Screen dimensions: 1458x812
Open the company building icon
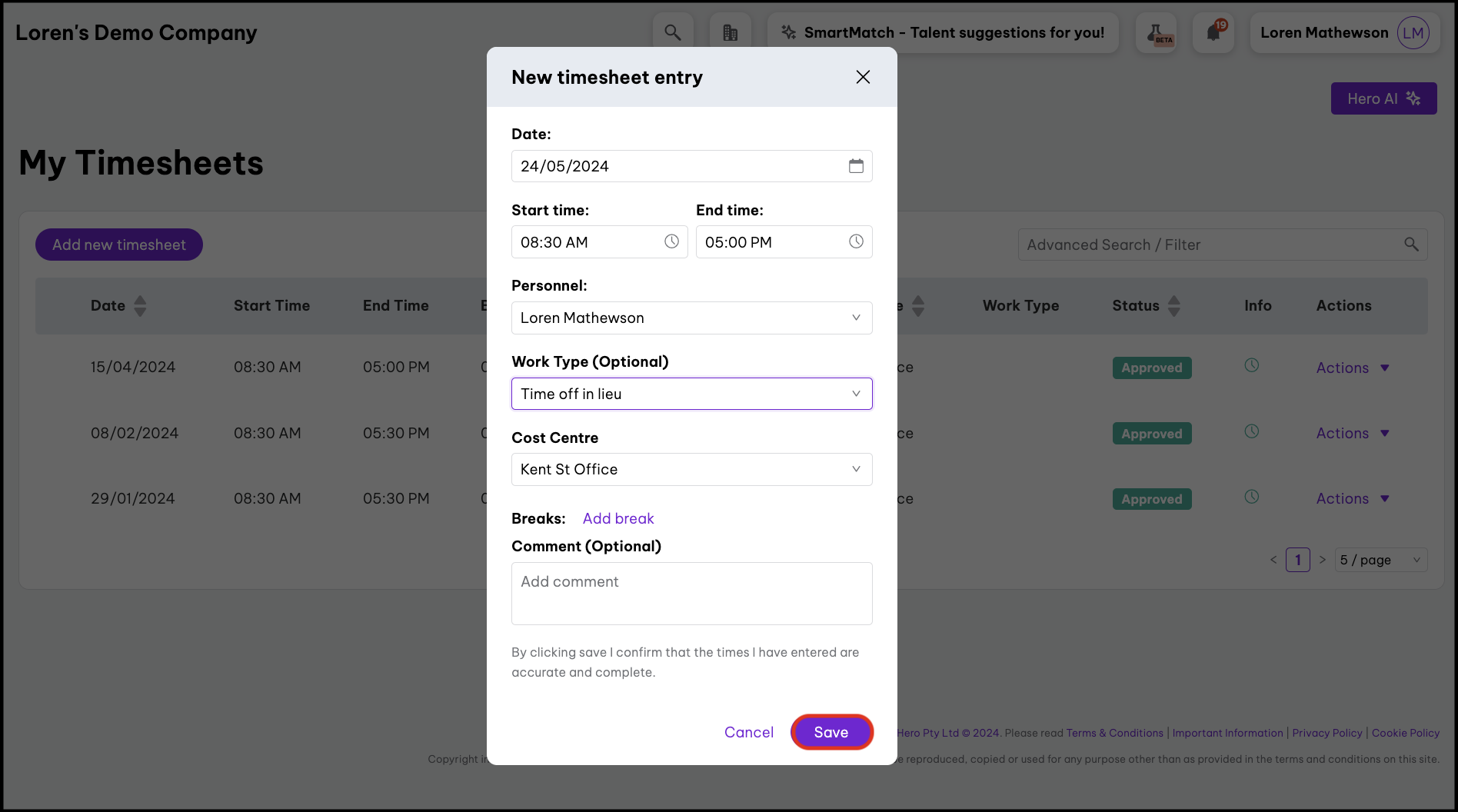point(730,33)
